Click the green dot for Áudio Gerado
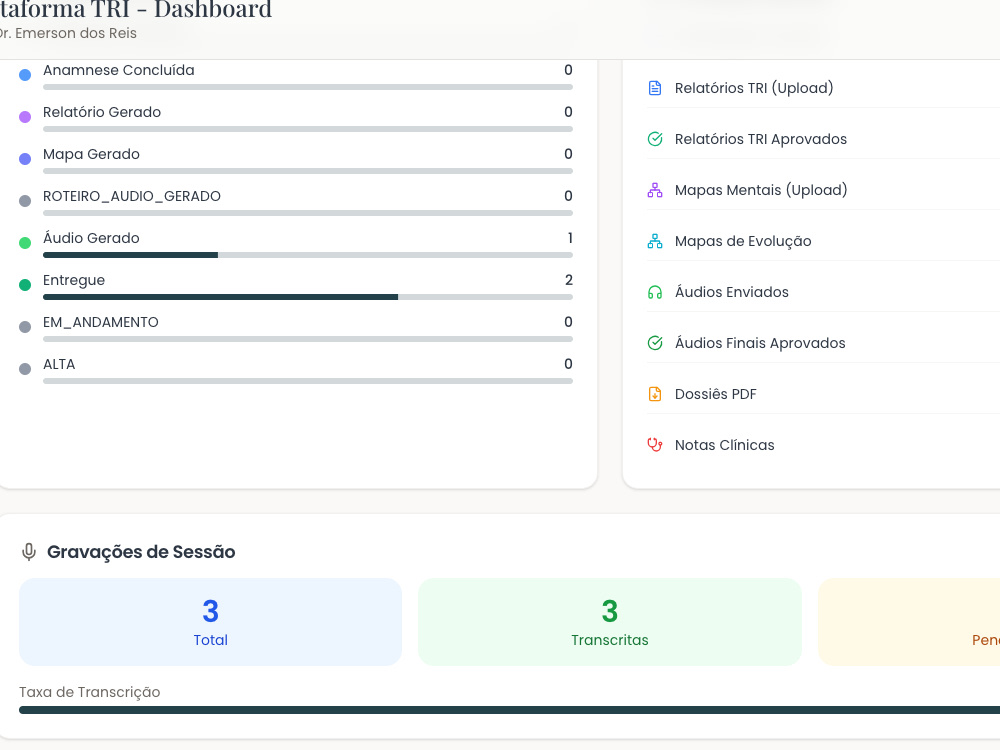1000x750 pixels. [x=25, y=243]
